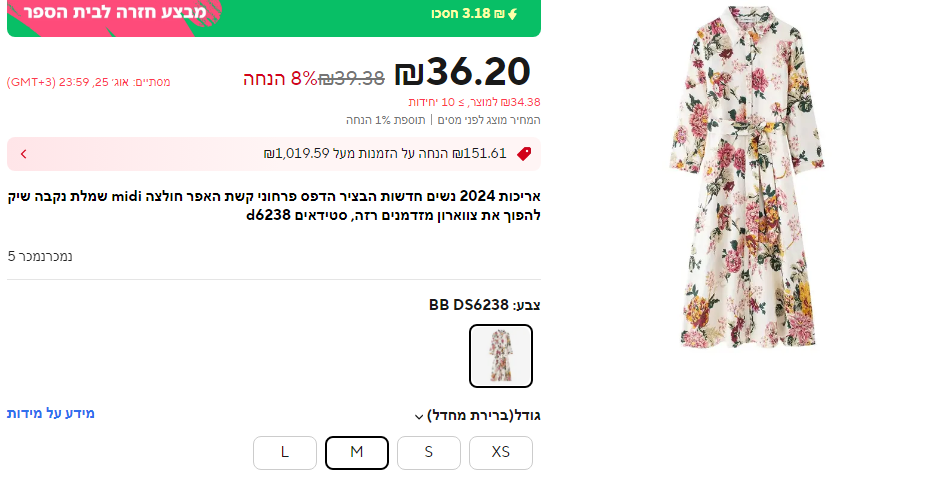The image size is (936, 478).
Task: Open coupon details with the red chevron
Action: click(x=23, y=154)
